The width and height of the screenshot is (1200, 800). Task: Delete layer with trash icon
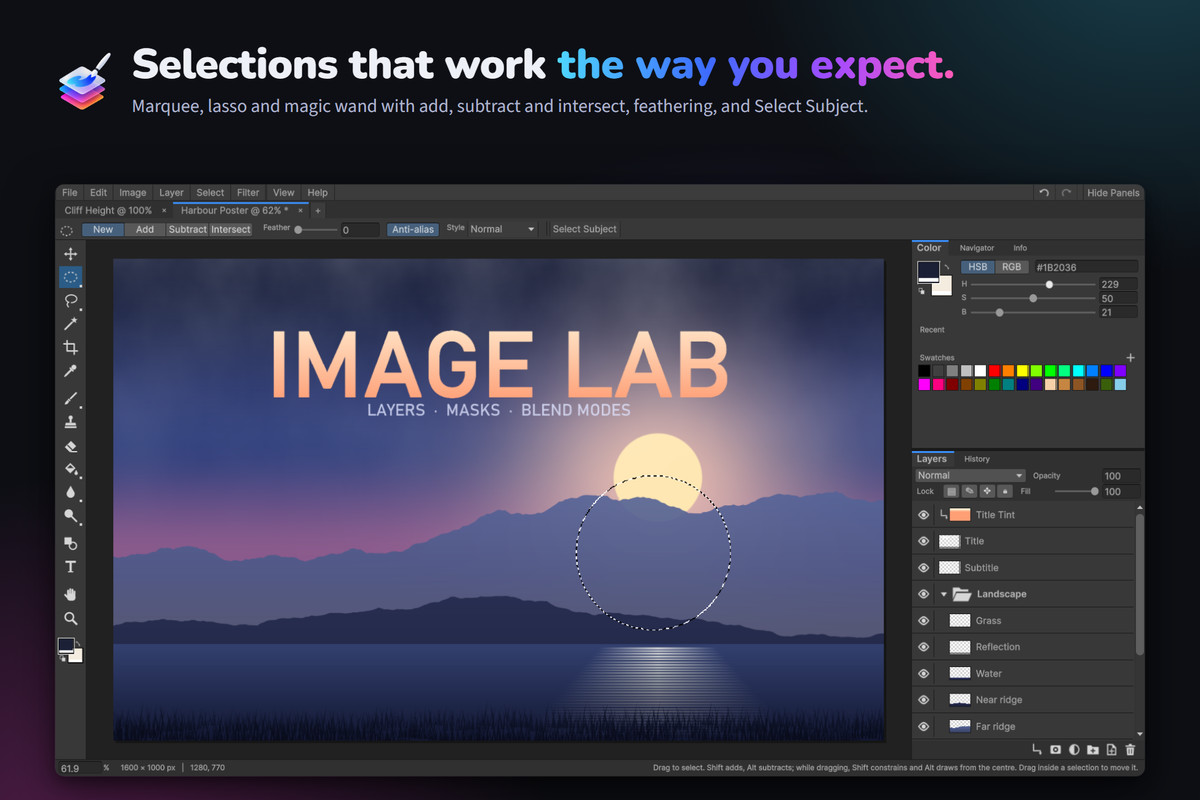click(1131, 749)
